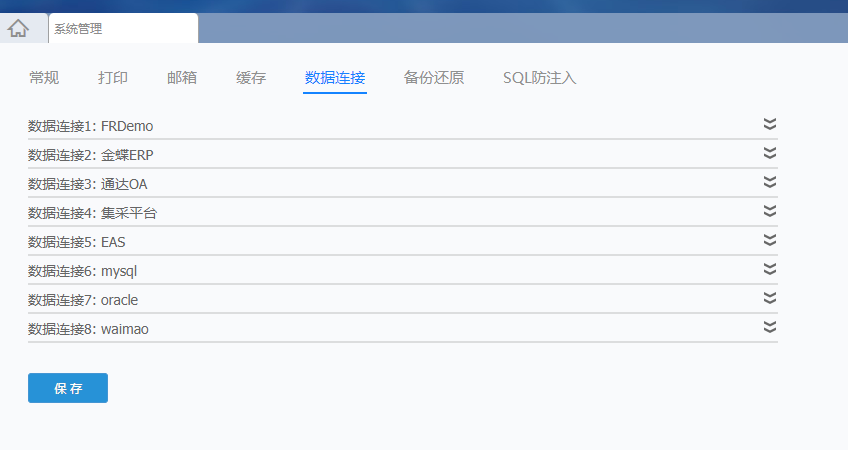Expand the EAS connection chevron
Screen dimensions: 848x450
(770, 240)
